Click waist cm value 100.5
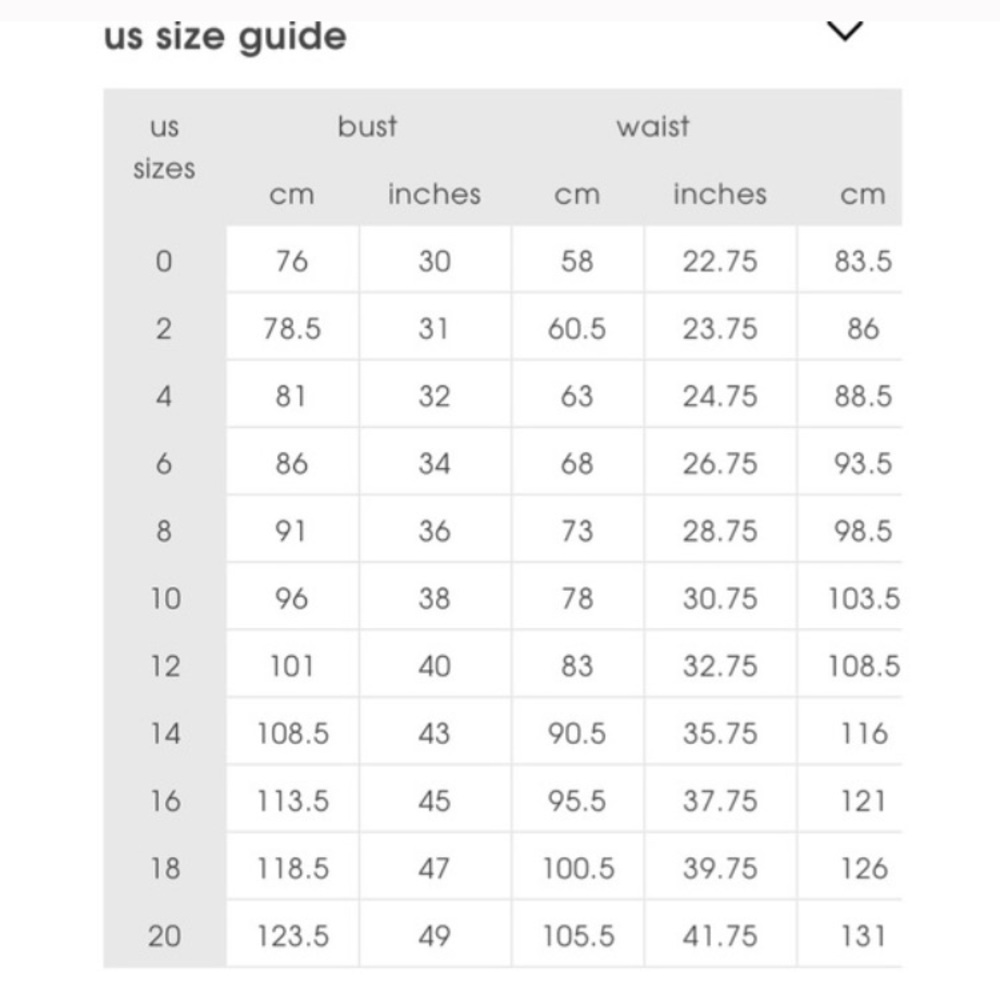Viewport: 1000px width, 1000px height. click(578, 869)
